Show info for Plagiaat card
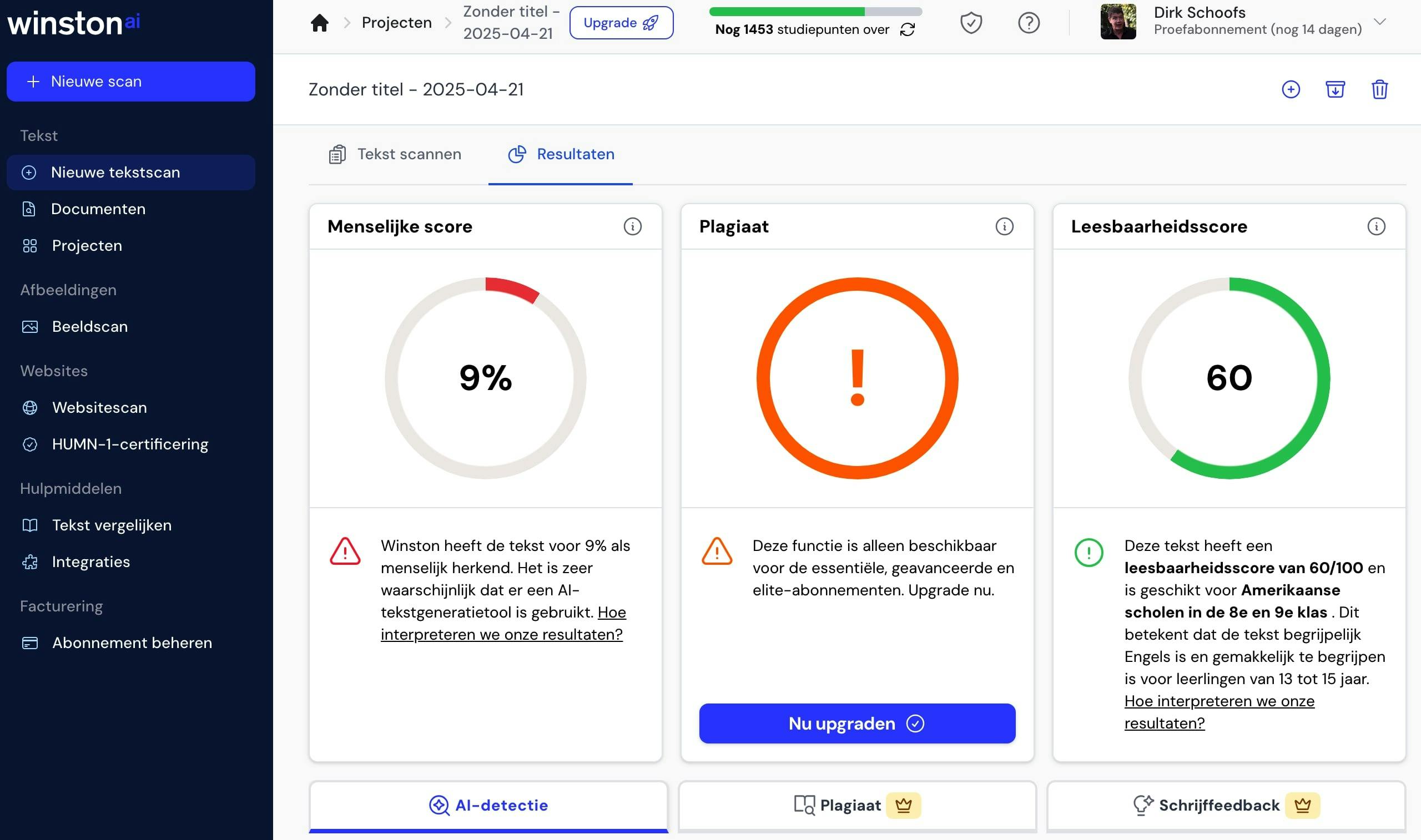Viewport: 1421px width, 840px height. click(x=1004, y=226)
